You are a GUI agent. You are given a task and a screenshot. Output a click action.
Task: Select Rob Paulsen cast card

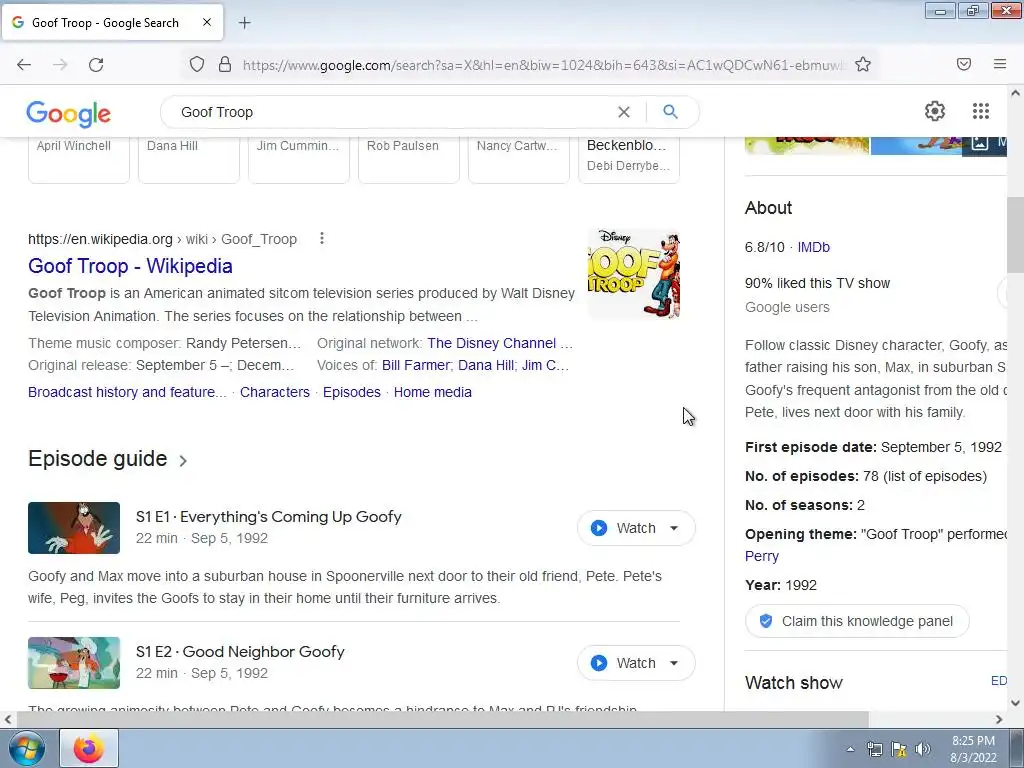click(409, 160)
